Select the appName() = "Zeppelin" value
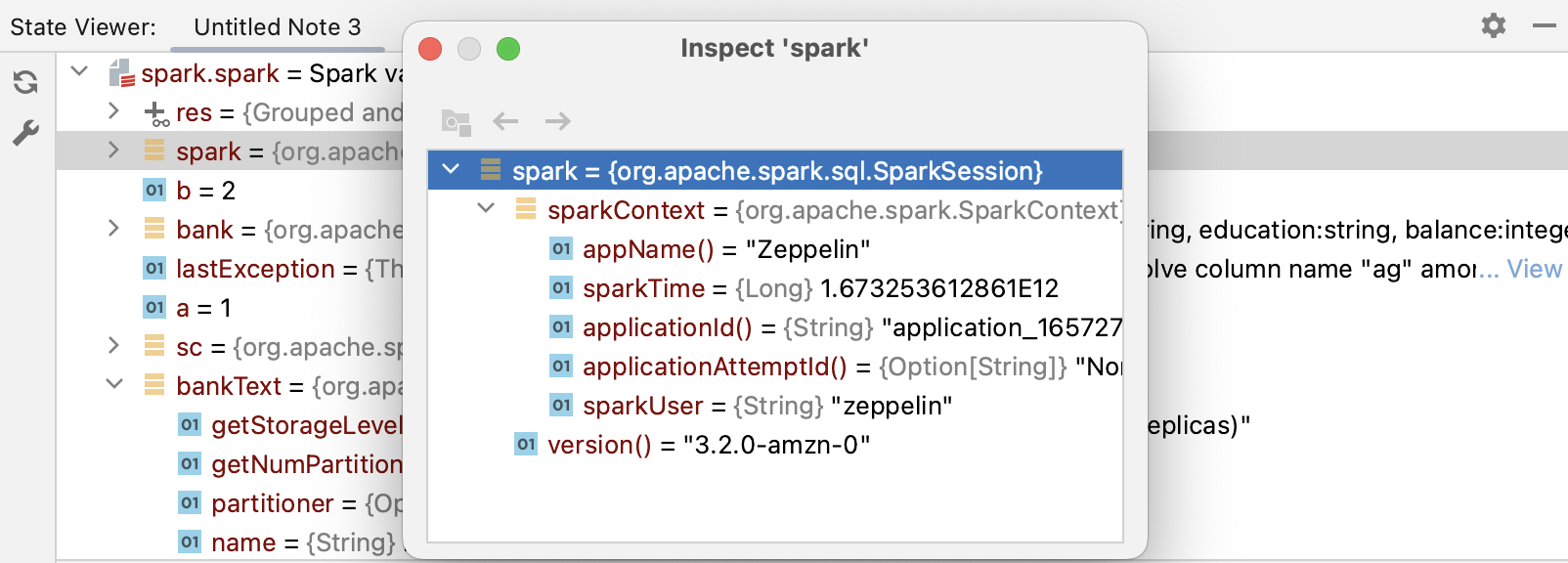This screenshot has width=1568, height=563. (x=807, y=249)
